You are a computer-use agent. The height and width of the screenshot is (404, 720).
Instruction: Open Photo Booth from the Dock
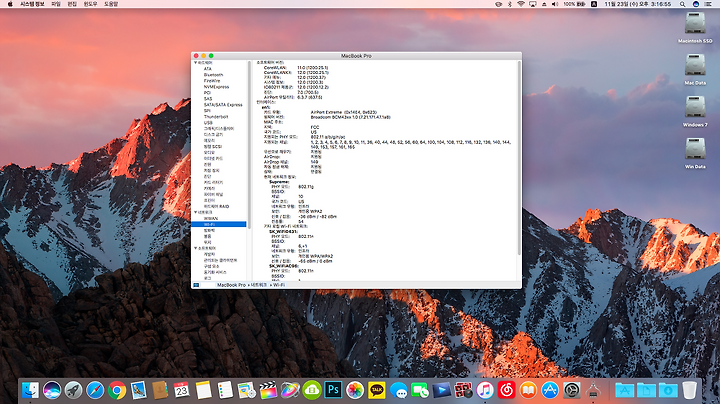(x=463, y=390)
